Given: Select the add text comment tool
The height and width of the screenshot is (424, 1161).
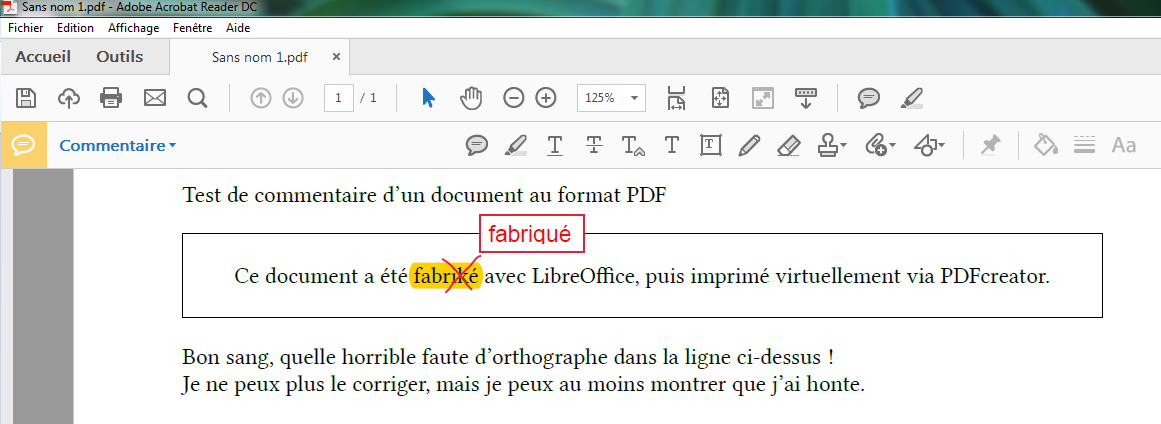Looking at the screenshot, I should (x=672, y=145).
